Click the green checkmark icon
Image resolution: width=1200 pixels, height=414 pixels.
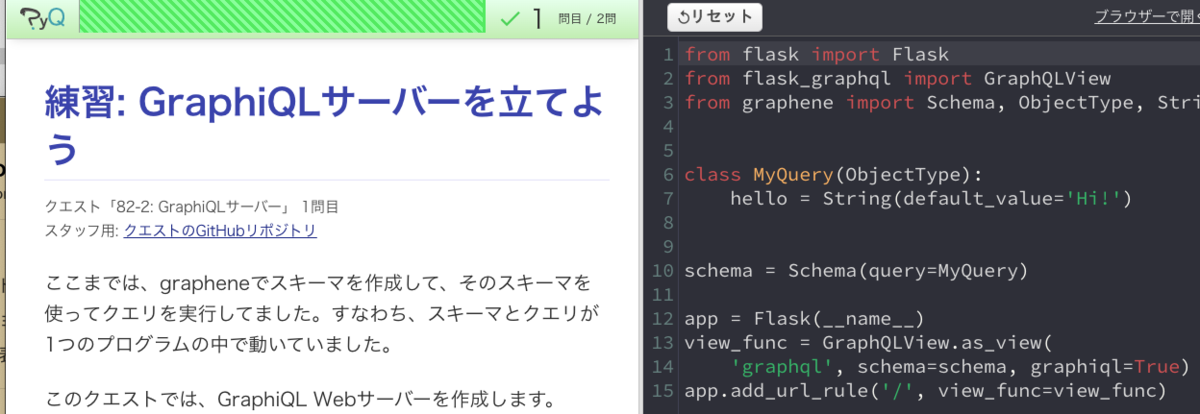click(x=511, y=18)
